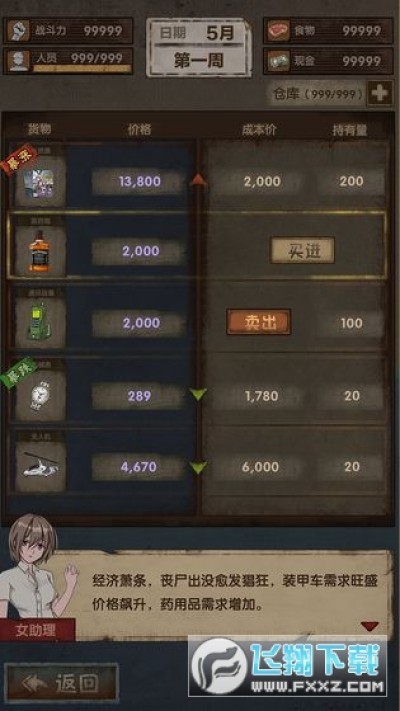The height and width of the screenshot is (711, 400).
Task: Click the personnel portrait icon
Action: click(x=19, y=61)
